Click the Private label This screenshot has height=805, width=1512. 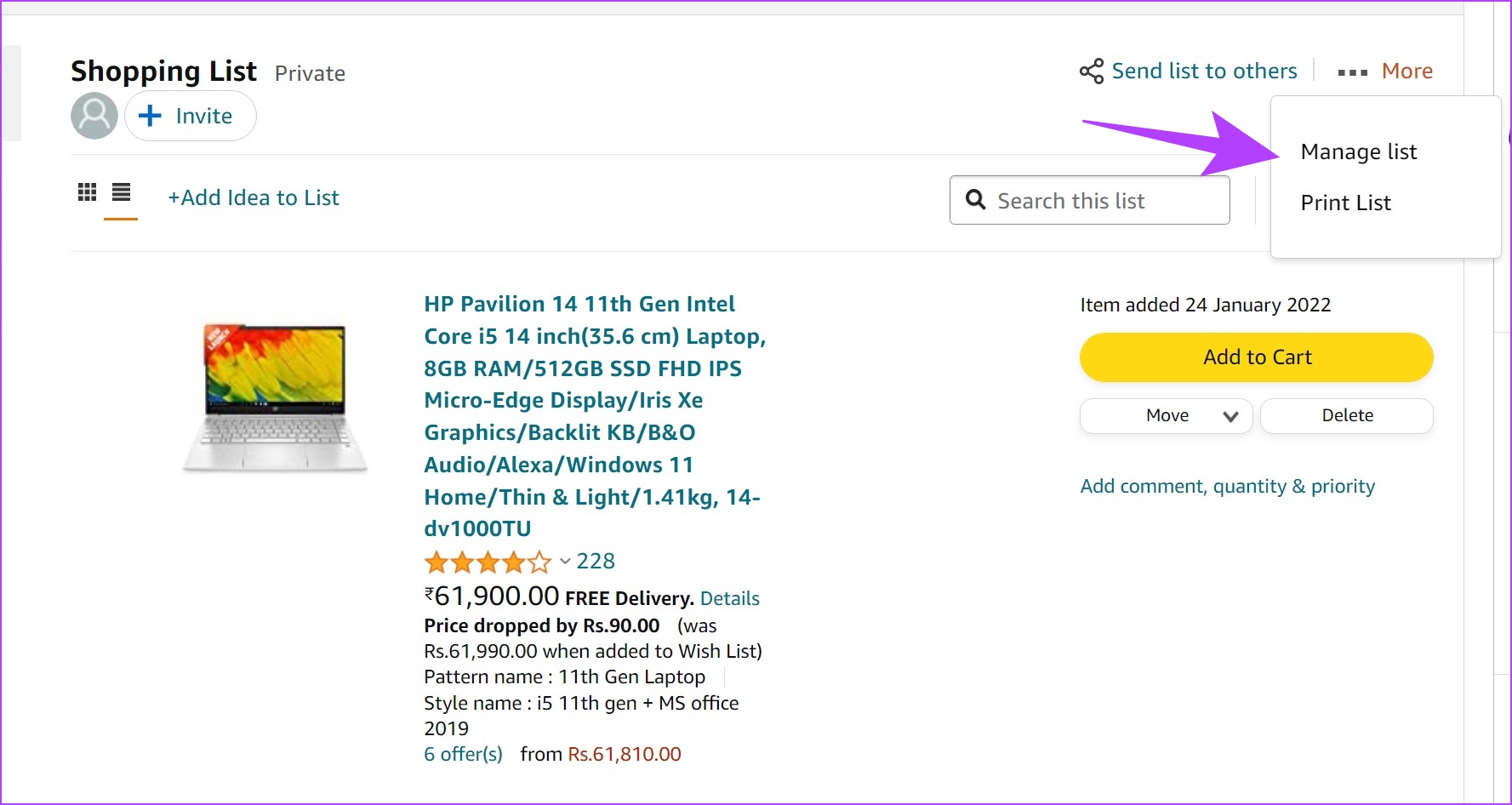coord(310,74)
